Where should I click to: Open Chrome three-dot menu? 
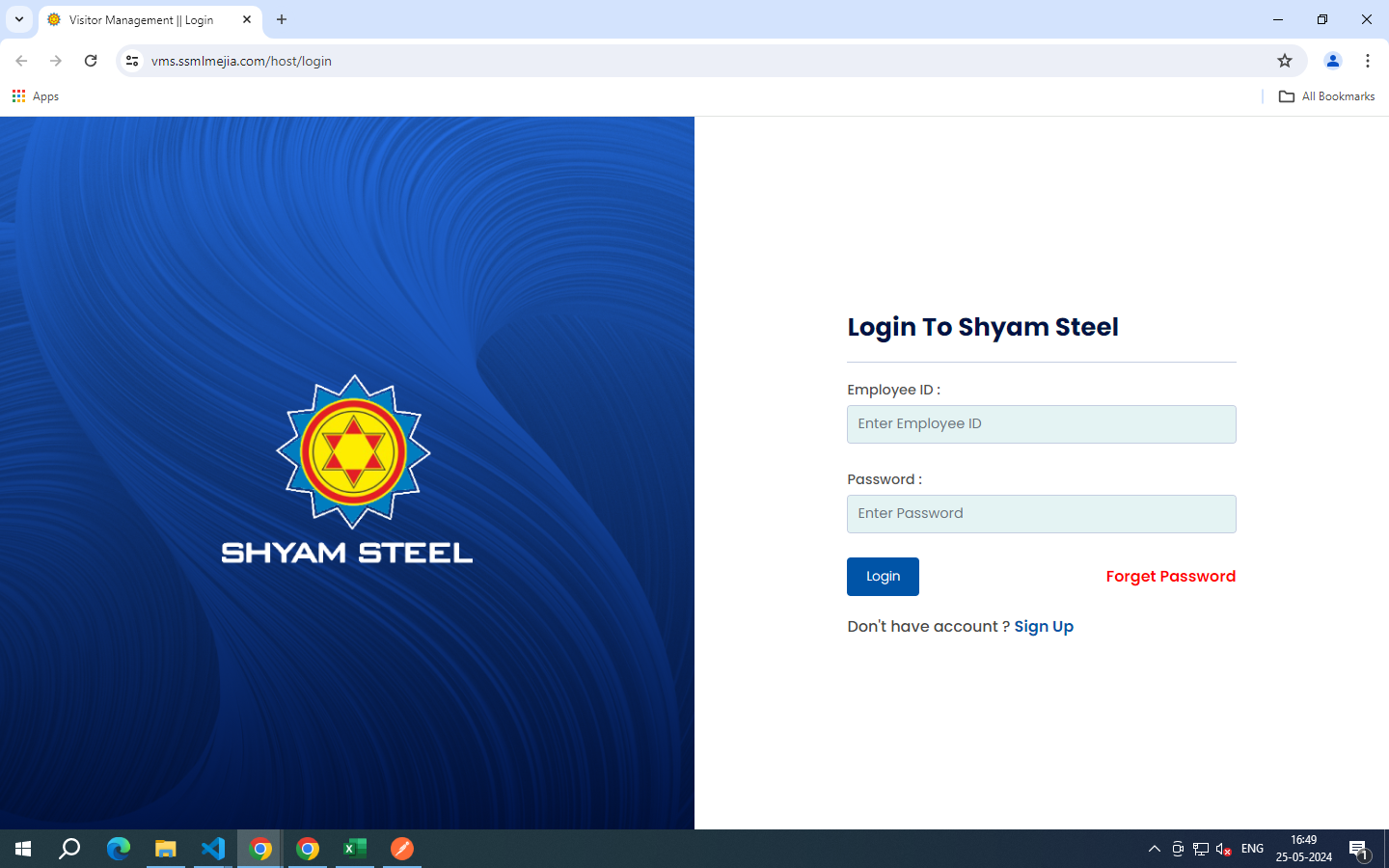click(1367, 61)
